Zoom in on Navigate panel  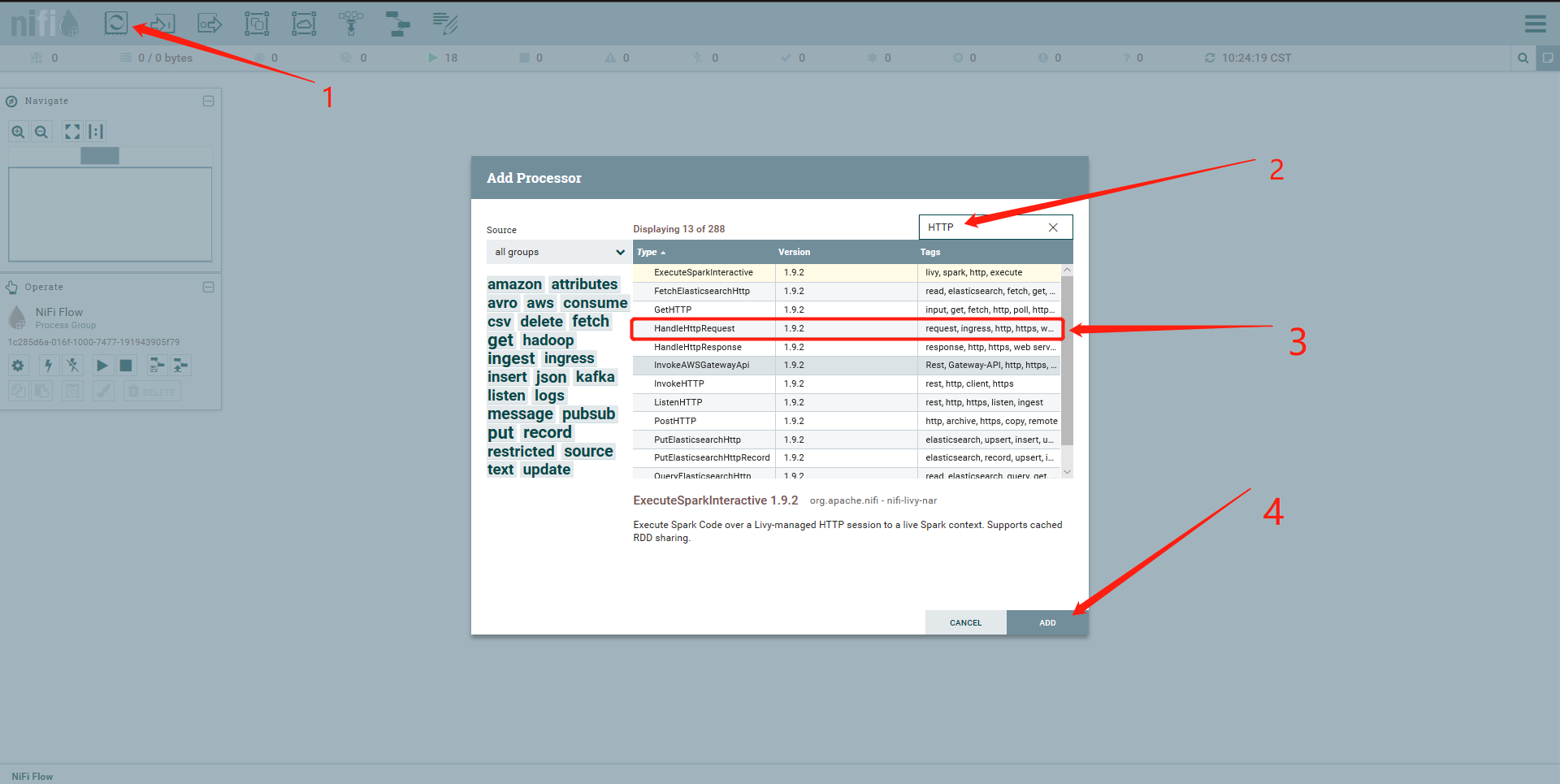[x=18, y=132]
